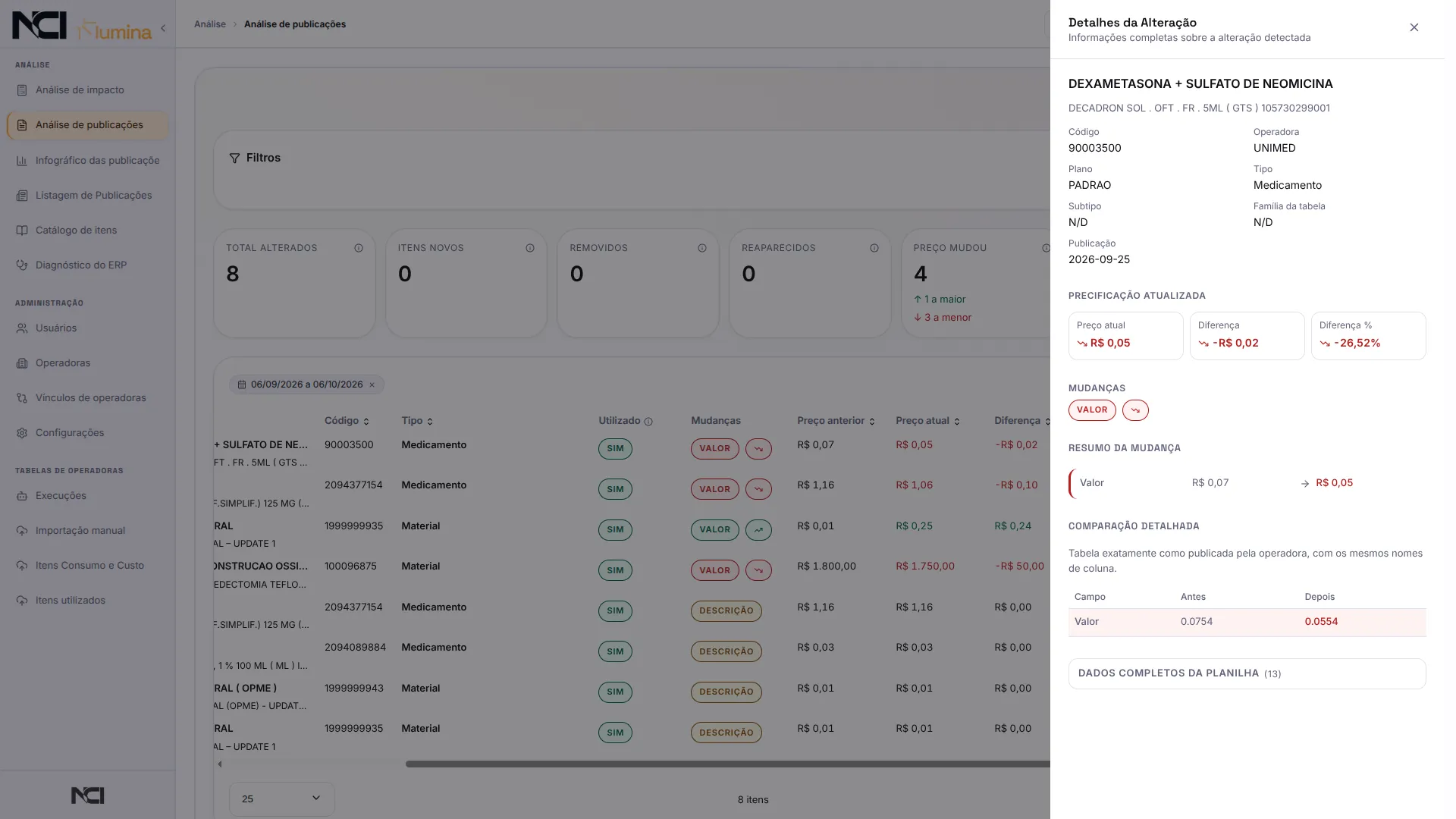Go to Listagem de Publicações
1456x819 pixels.
point(87,196)
